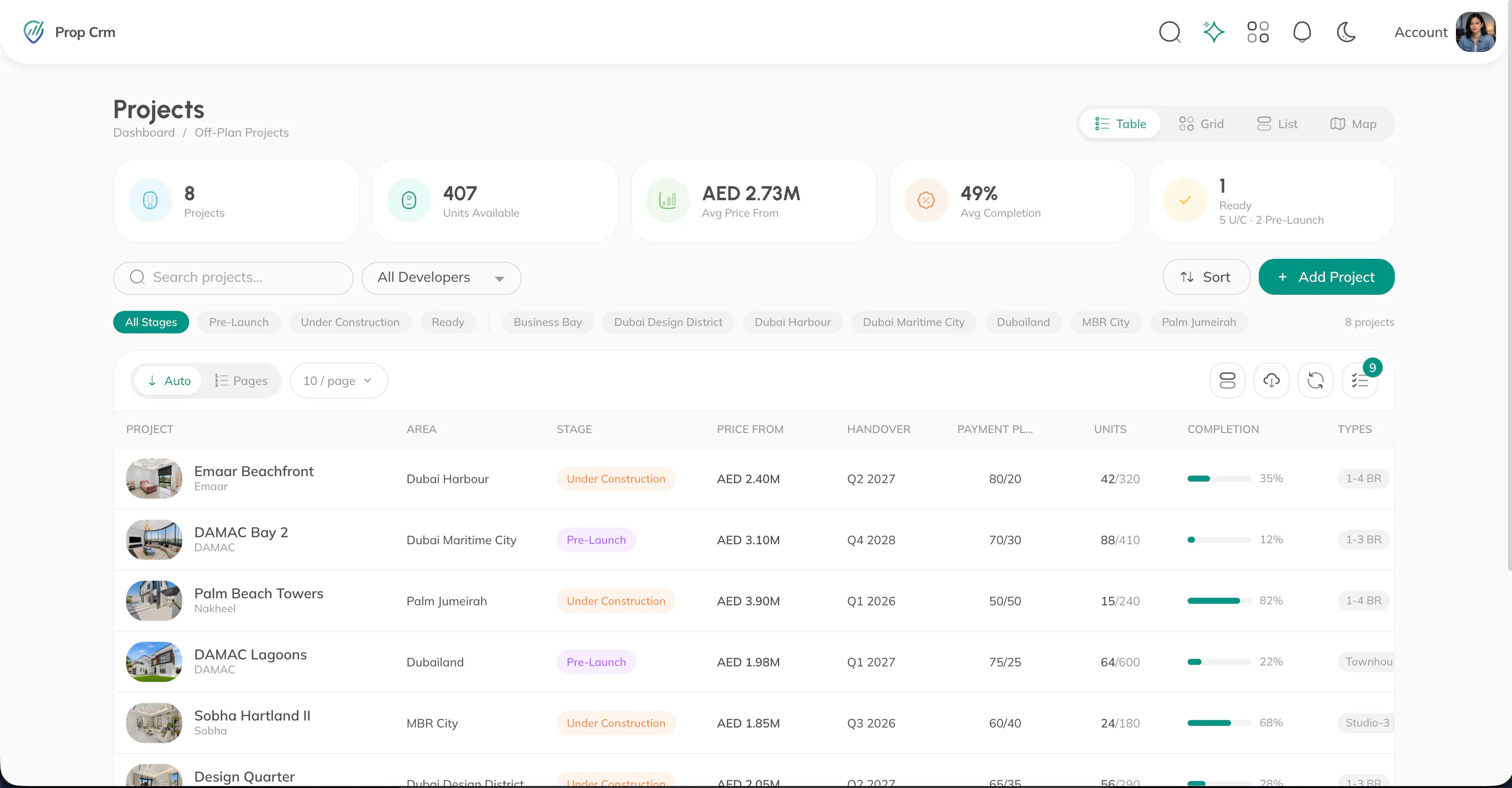Viewport: 1512px width, 788px height.
Task: Click AED 1.98M price for DAMAC Lagoons
Action: coord(748,662)
